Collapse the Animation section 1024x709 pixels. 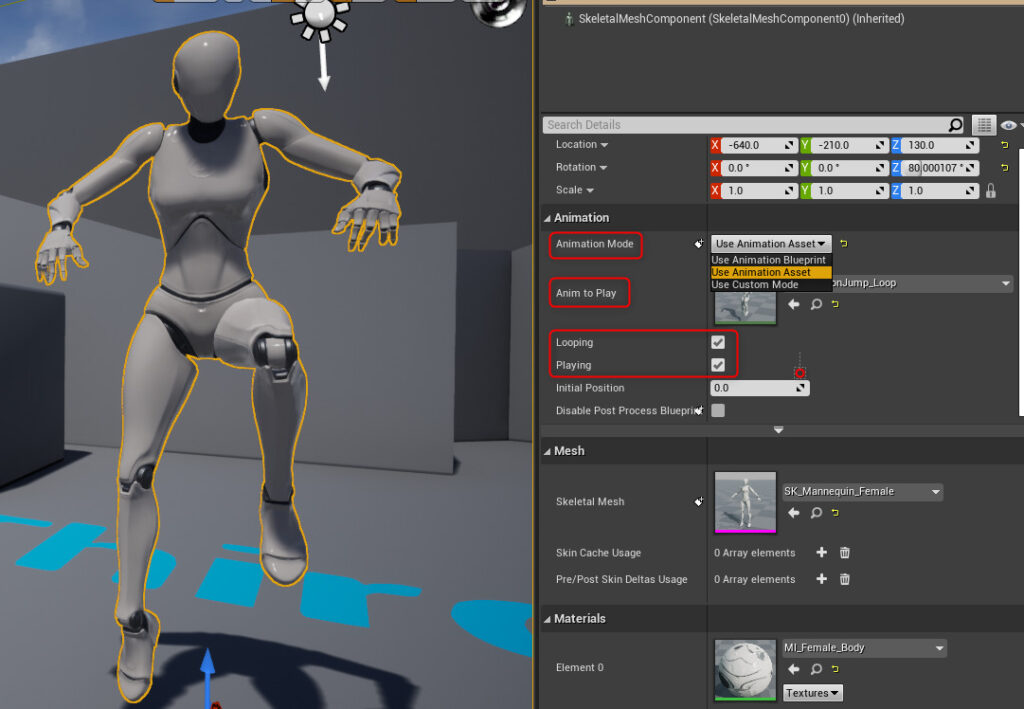(x=547, y=218)
